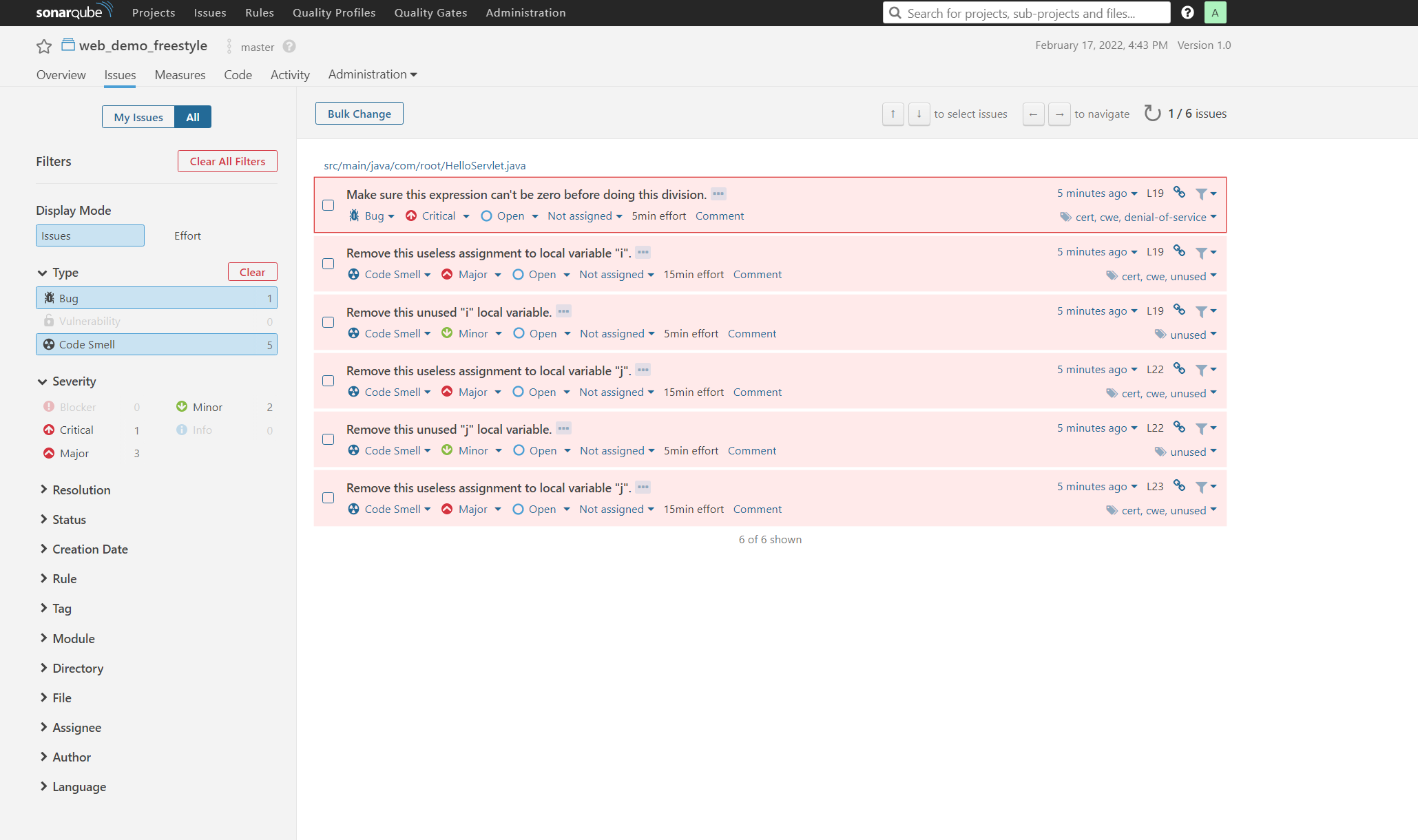This screenshot has width=1418, height=840.
Task: Open filter funnel for division issue
Action: point(1206,193)
